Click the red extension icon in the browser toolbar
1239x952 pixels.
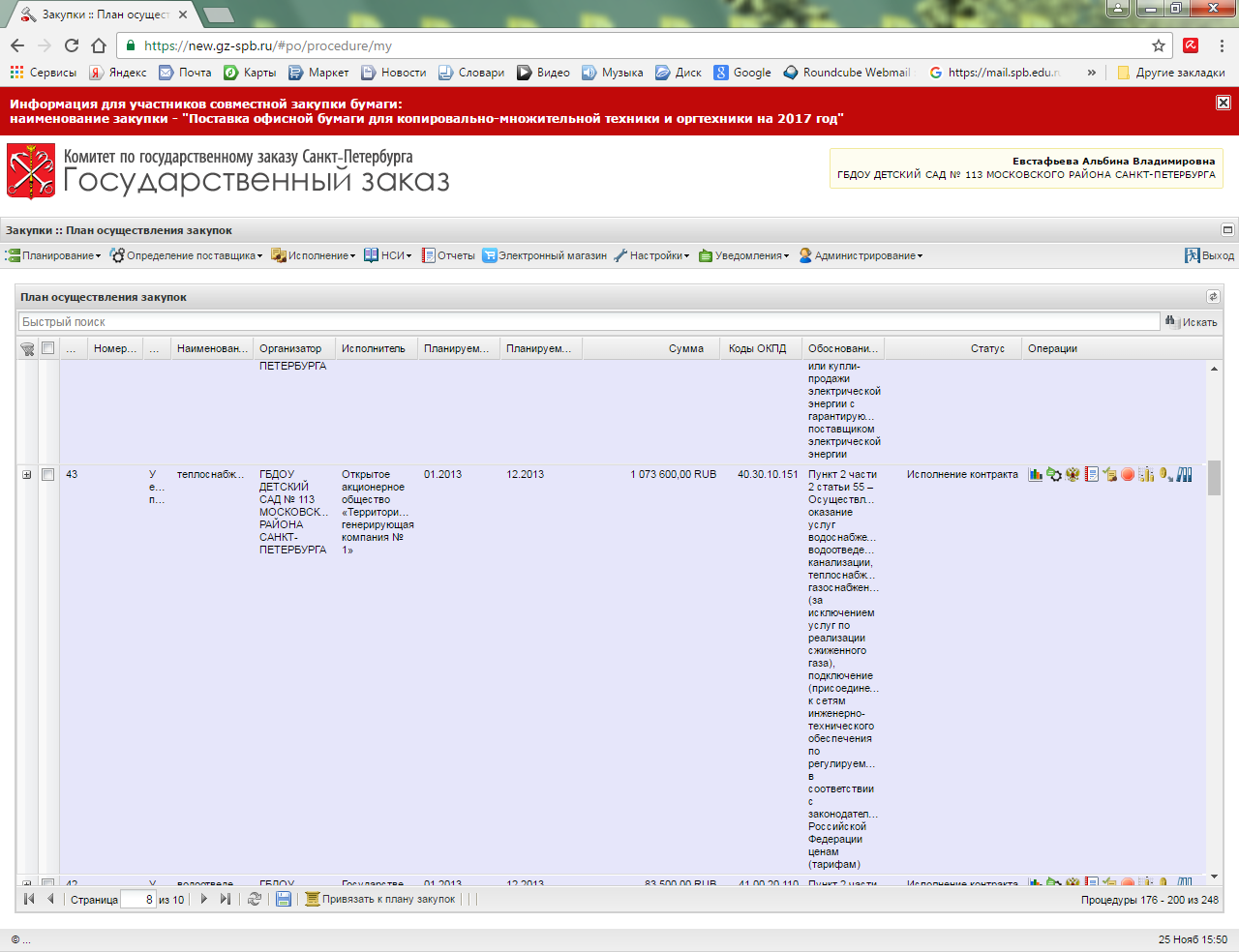tap(1191, 45)
